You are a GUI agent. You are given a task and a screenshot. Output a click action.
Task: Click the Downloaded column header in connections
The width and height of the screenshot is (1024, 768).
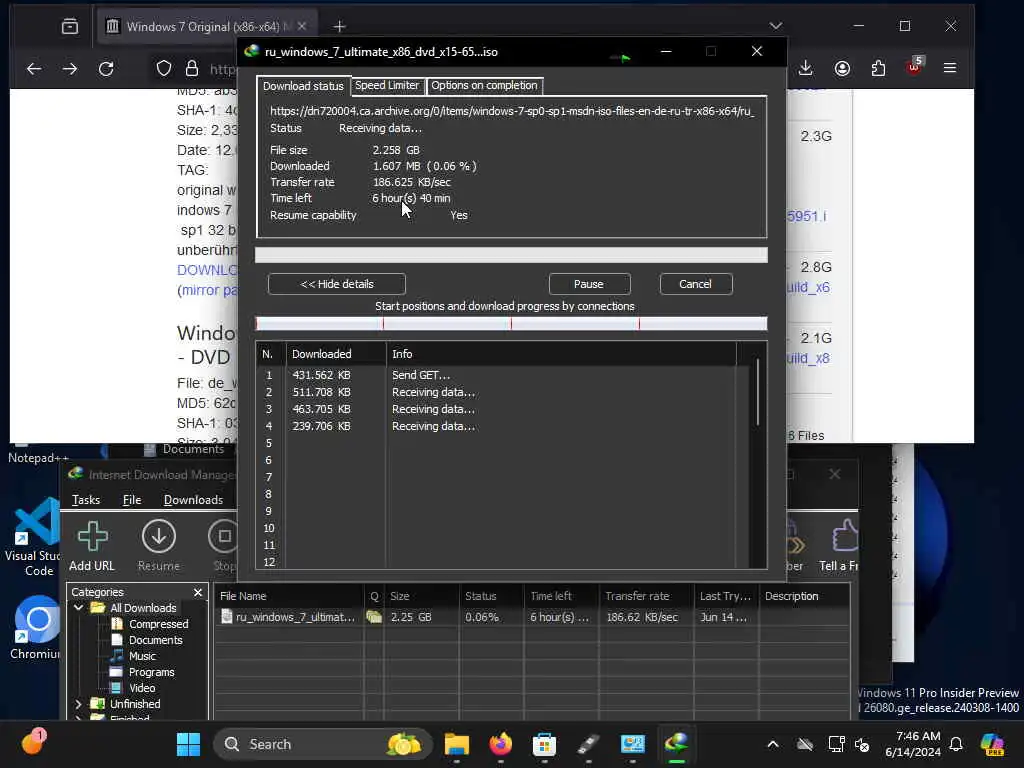point(336,354)
